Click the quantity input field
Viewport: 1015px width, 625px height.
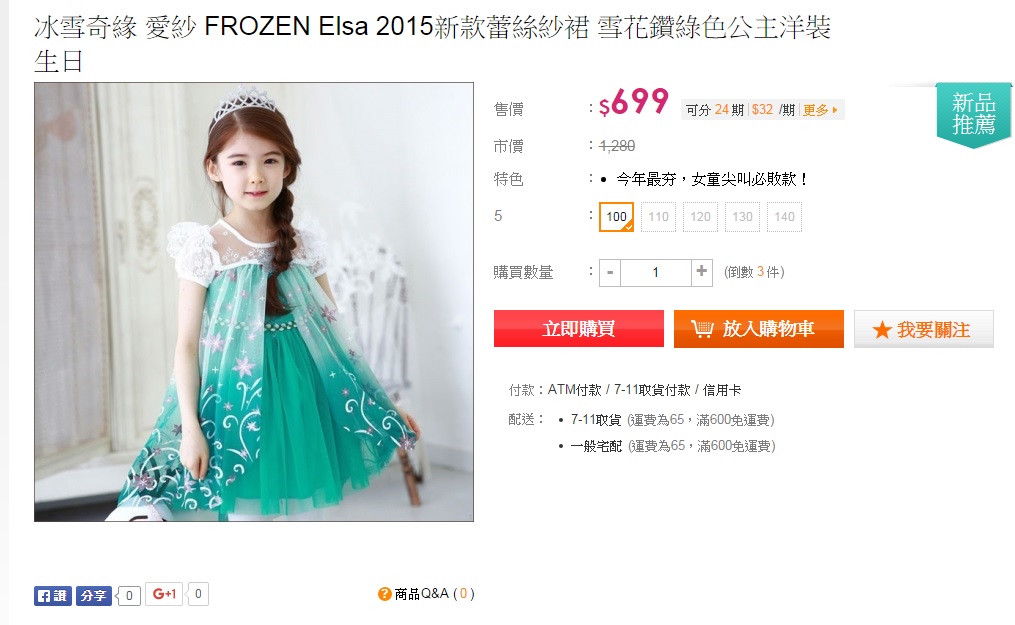click(656, 272)
